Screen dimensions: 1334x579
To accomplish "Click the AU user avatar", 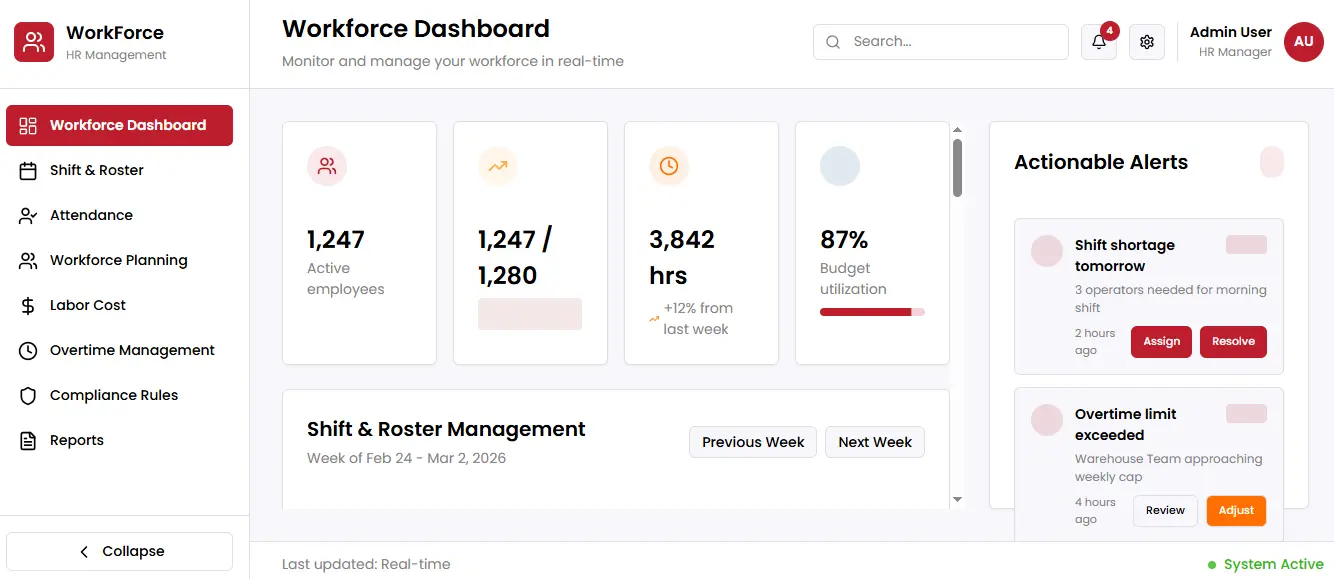I will (1303, 42).
